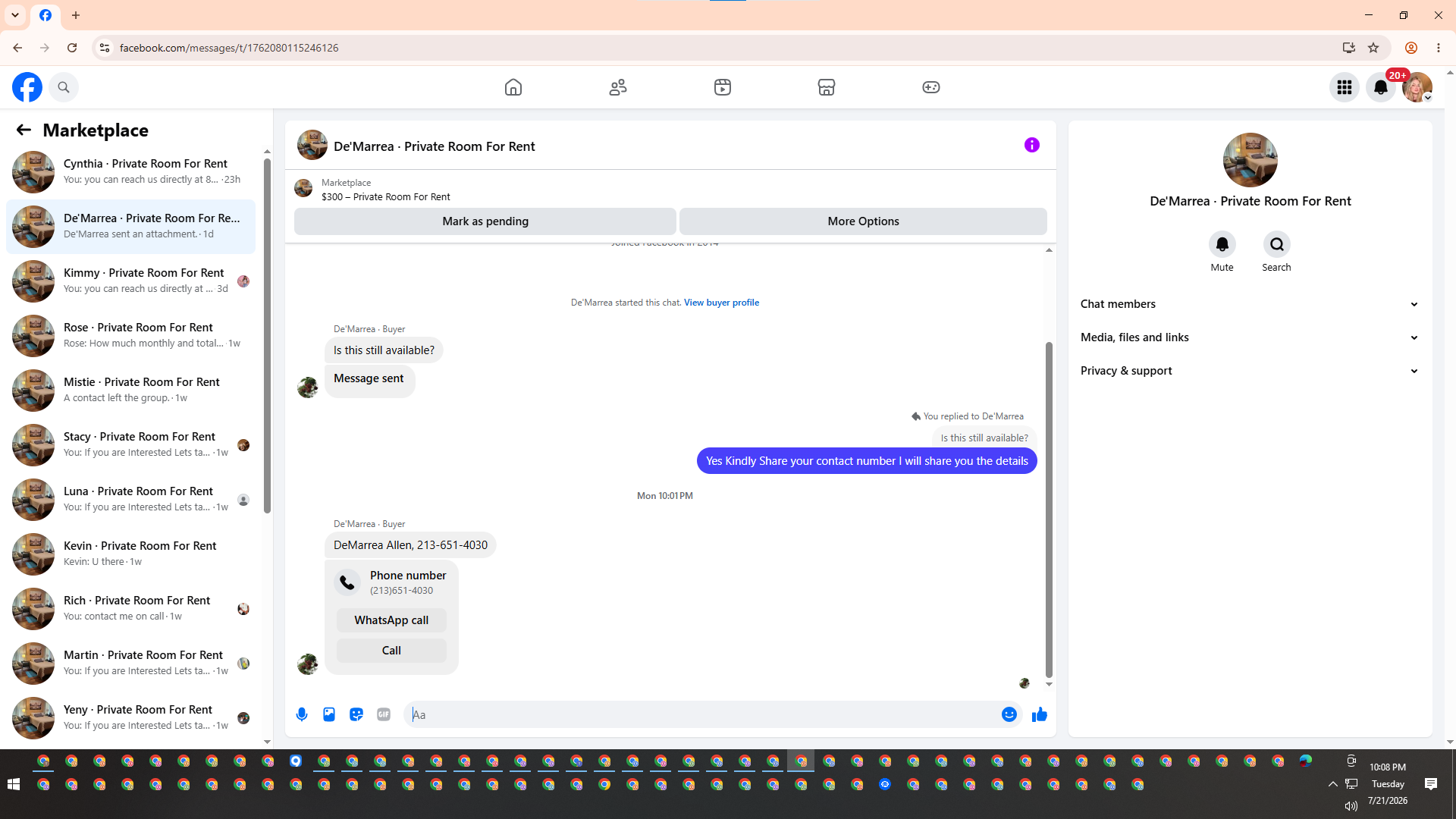Open the Friends icon in top navigation

618,87
